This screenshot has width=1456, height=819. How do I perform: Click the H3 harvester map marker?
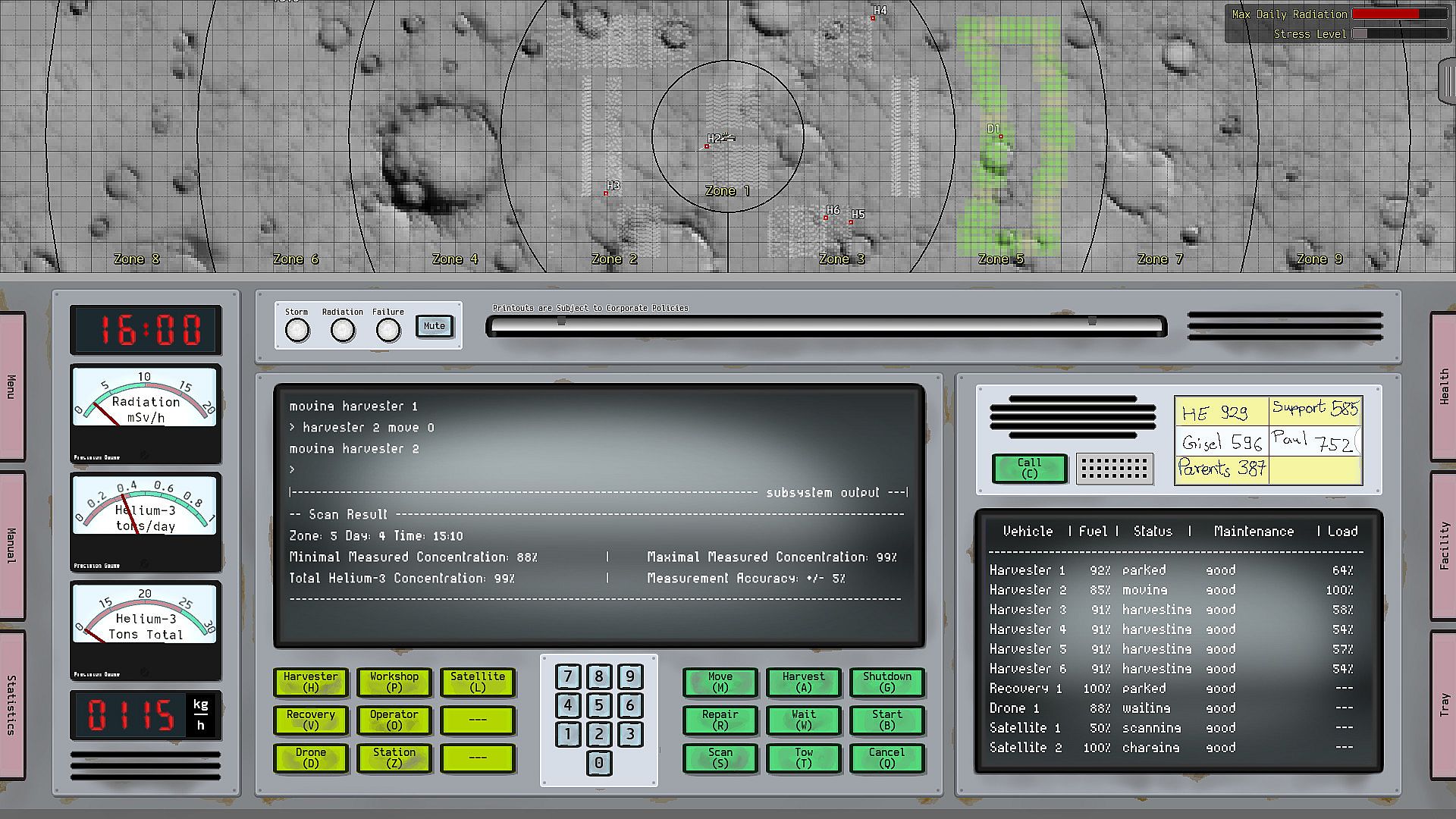click(606, 193)
